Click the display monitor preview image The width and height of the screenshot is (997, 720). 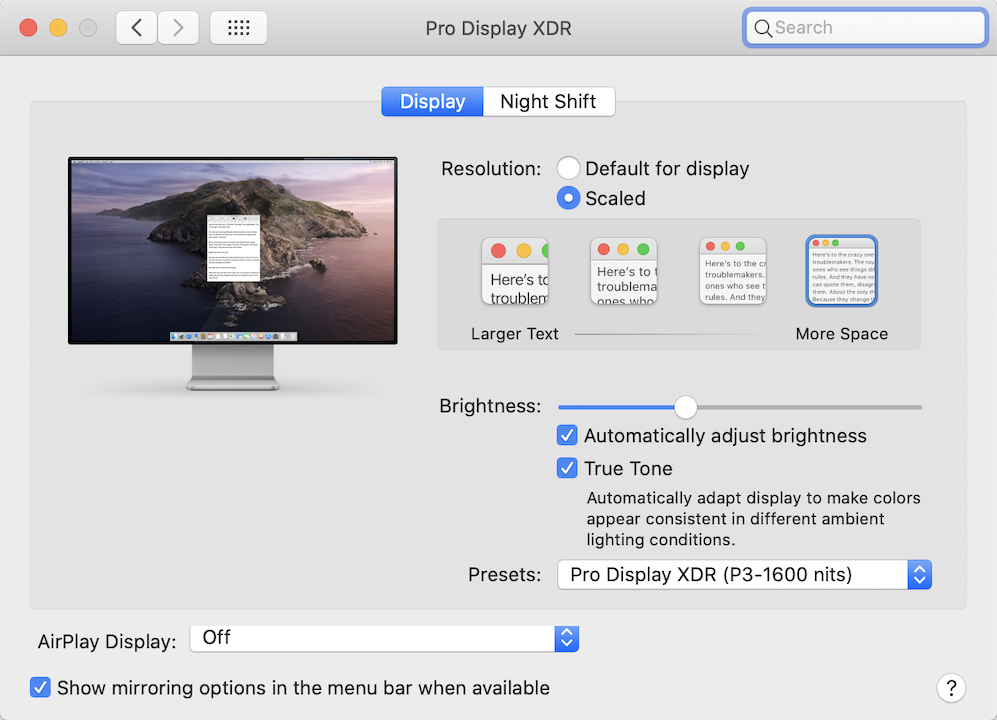(x=232, y=251)
